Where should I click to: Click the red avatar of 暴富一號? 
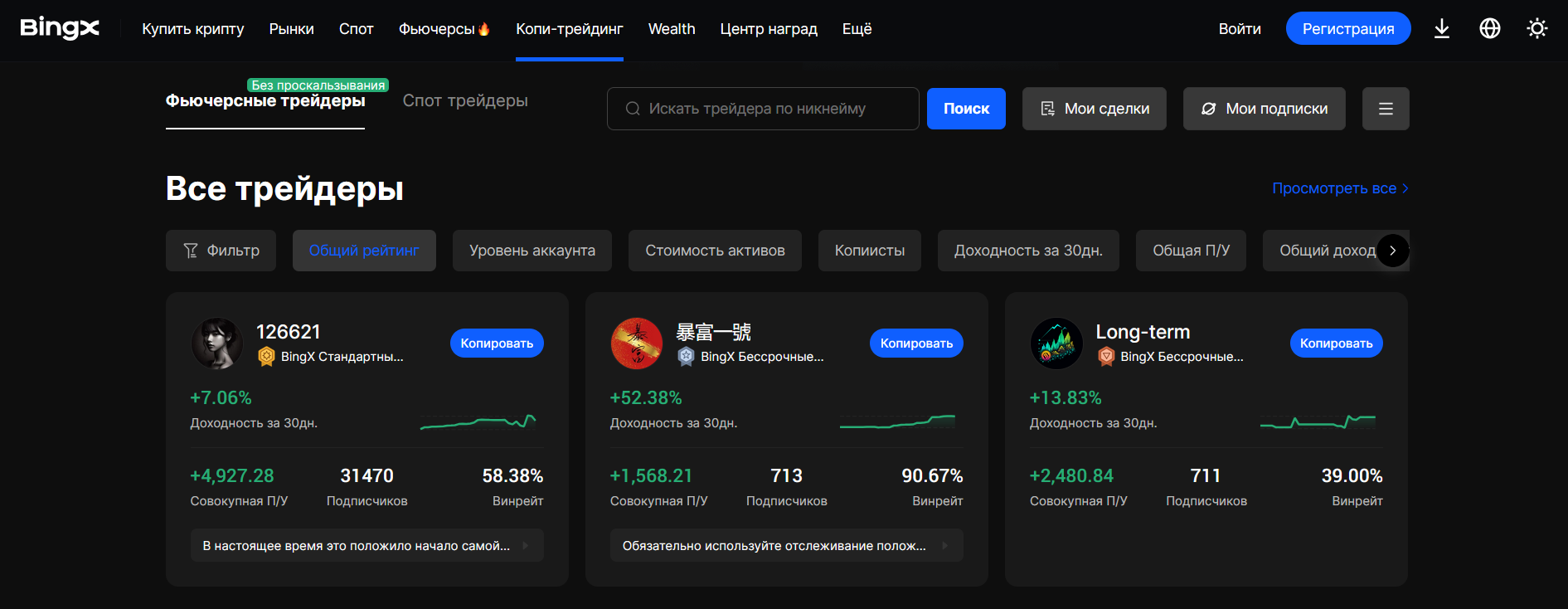point(637,343)
